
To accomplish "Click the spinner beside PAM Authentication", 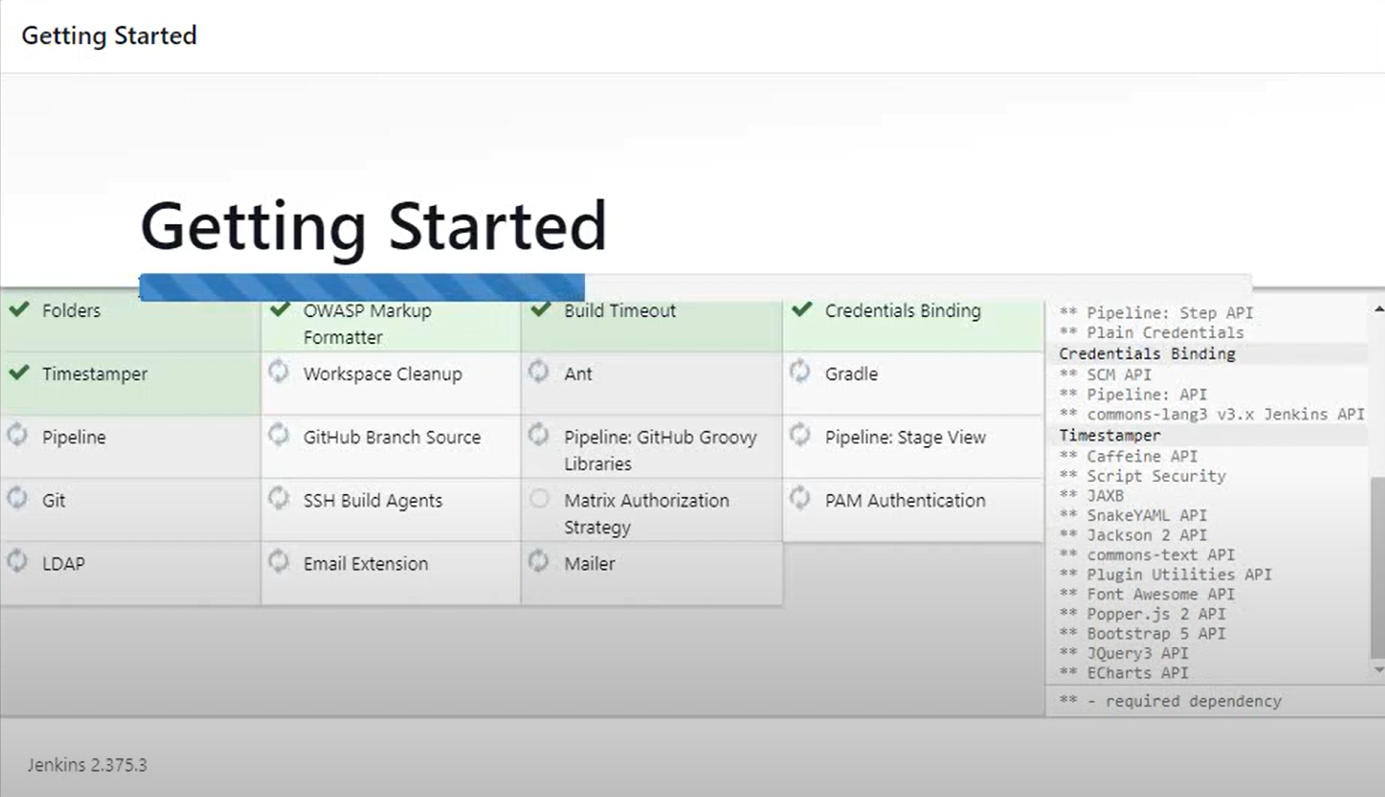I will [800, 498].
